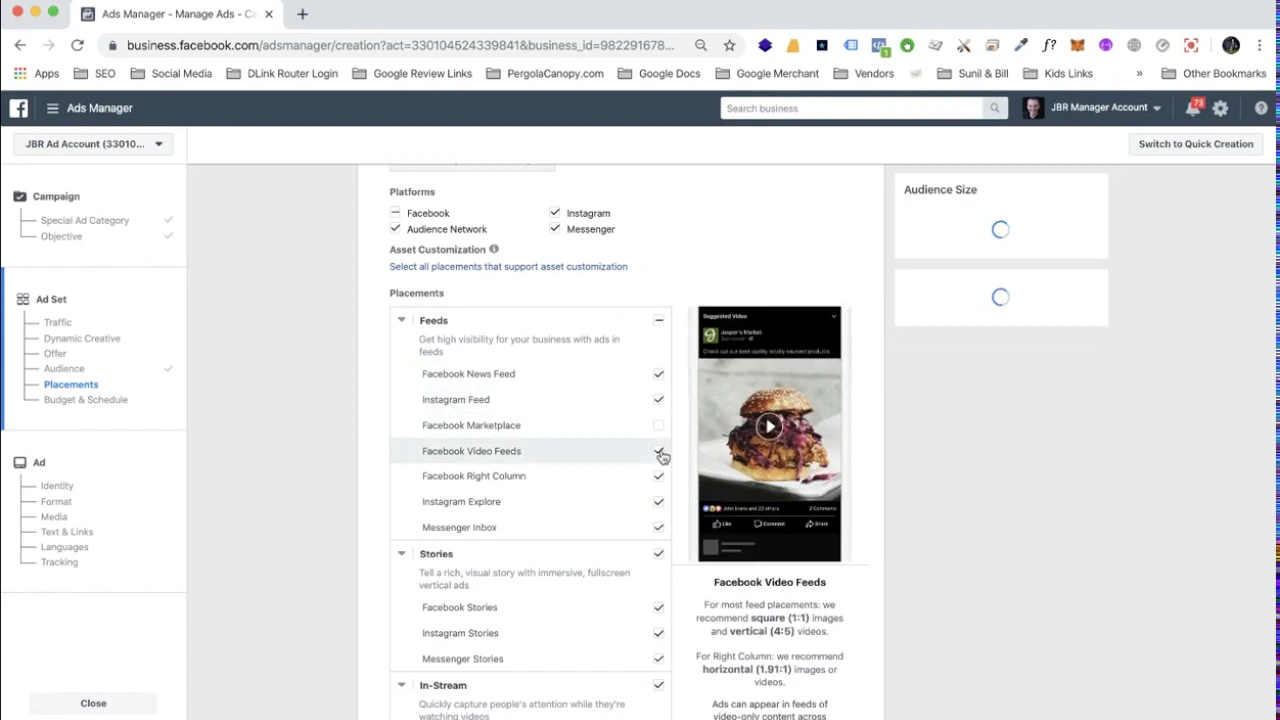Click the browser address bar URL
Screen dimensions: 1280x720
click(x=400, y=45)
